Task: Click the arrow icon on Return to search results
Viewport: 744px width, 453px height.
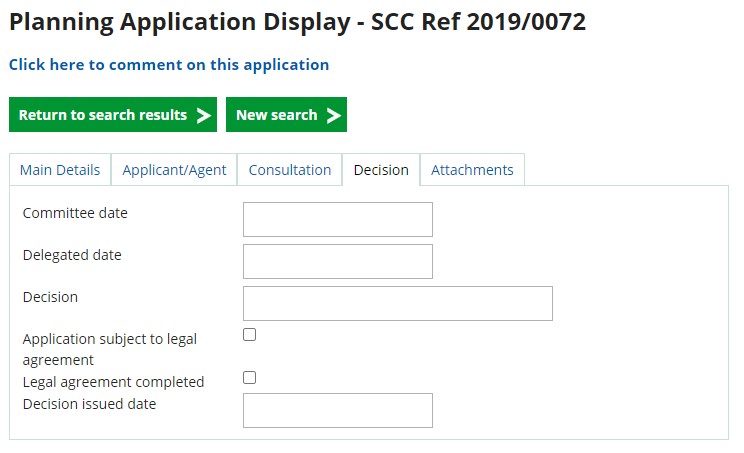Action: pyautogui.click(x=204, y=115)
